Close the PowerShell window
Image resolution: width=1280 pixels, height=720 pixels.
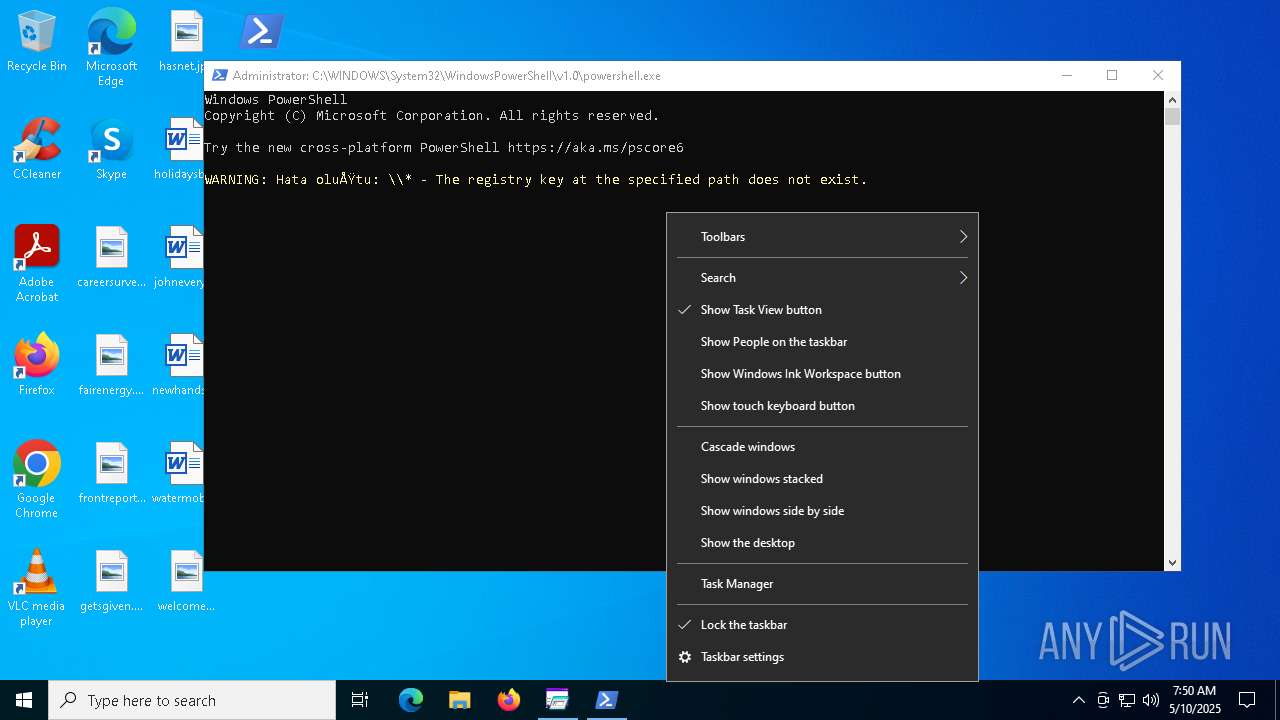1158,75
